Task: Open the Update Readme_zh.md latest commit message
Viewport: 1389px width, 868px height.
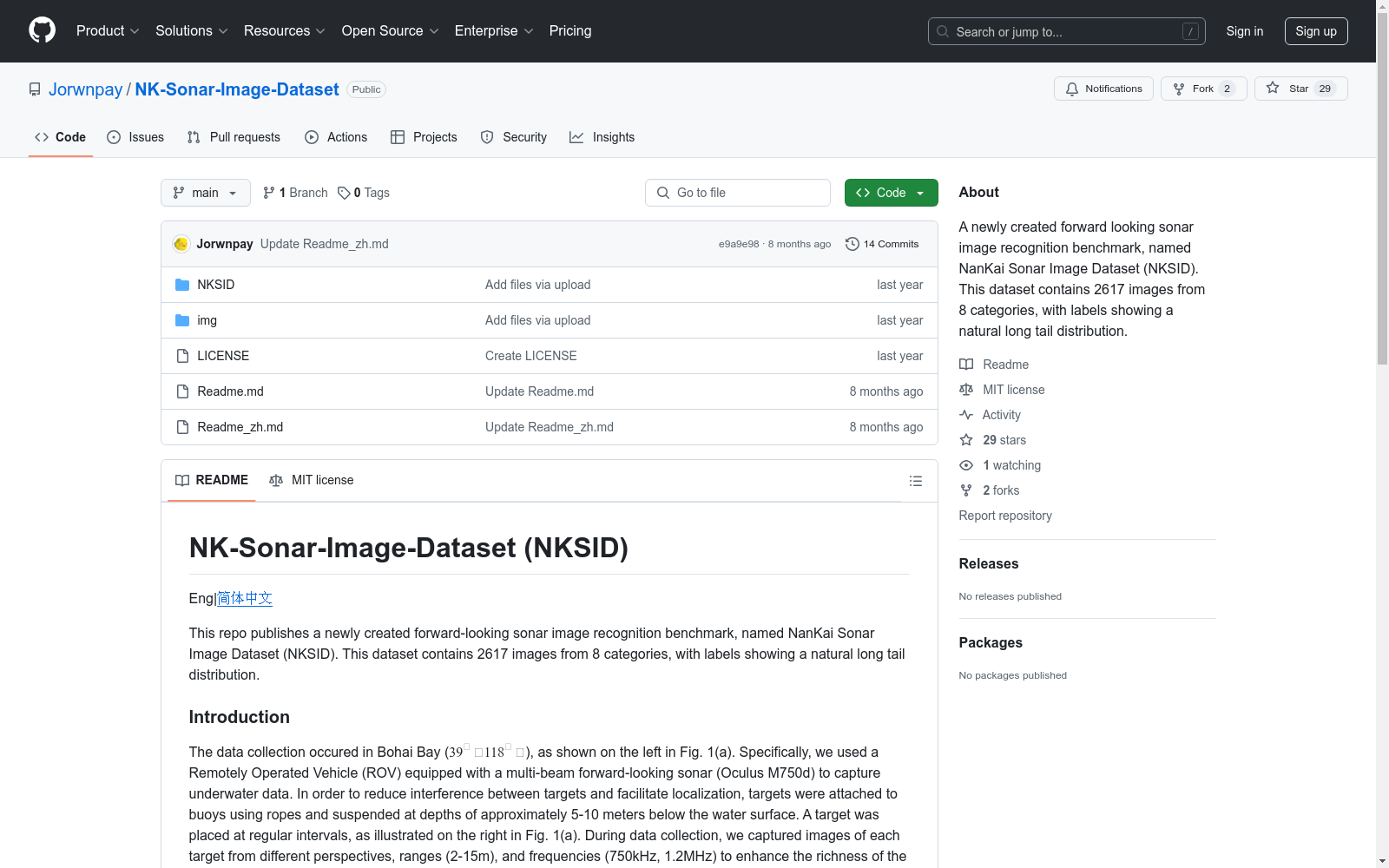Action: 325,244
